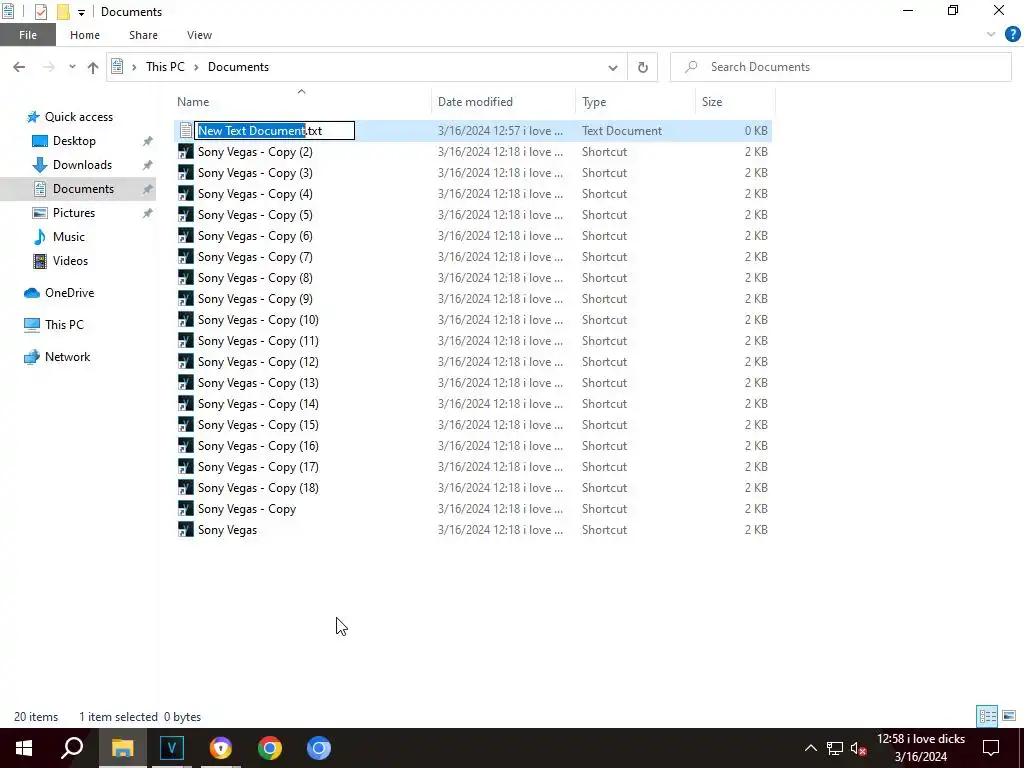Open the Recent locations dropdown arrow
This screenshot has width=1024, height=768.
[x=72, y=67]
